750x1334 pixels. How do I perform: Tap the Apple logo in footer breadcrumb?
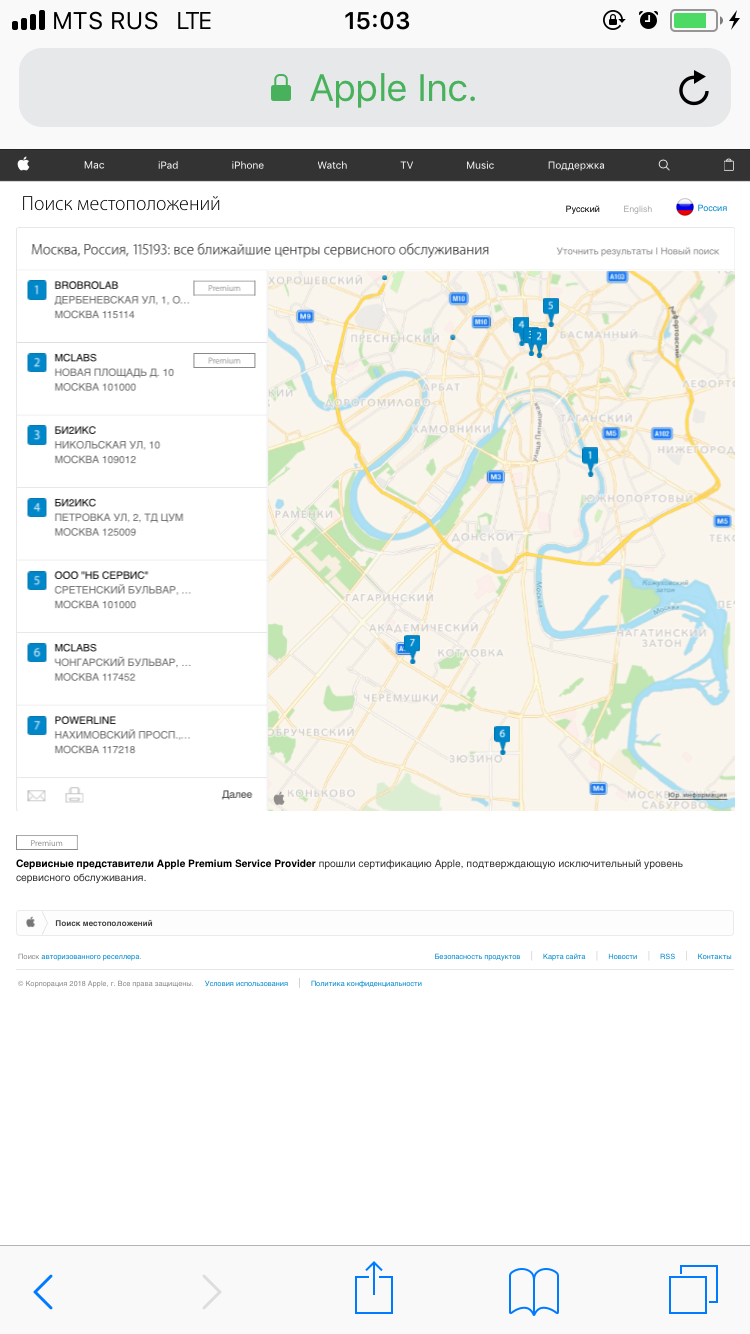[x=31, y=922]
